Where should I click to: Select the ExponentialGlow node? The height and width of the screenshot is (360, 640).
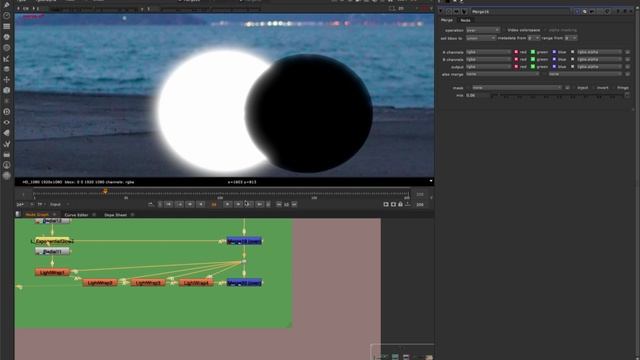53,241
